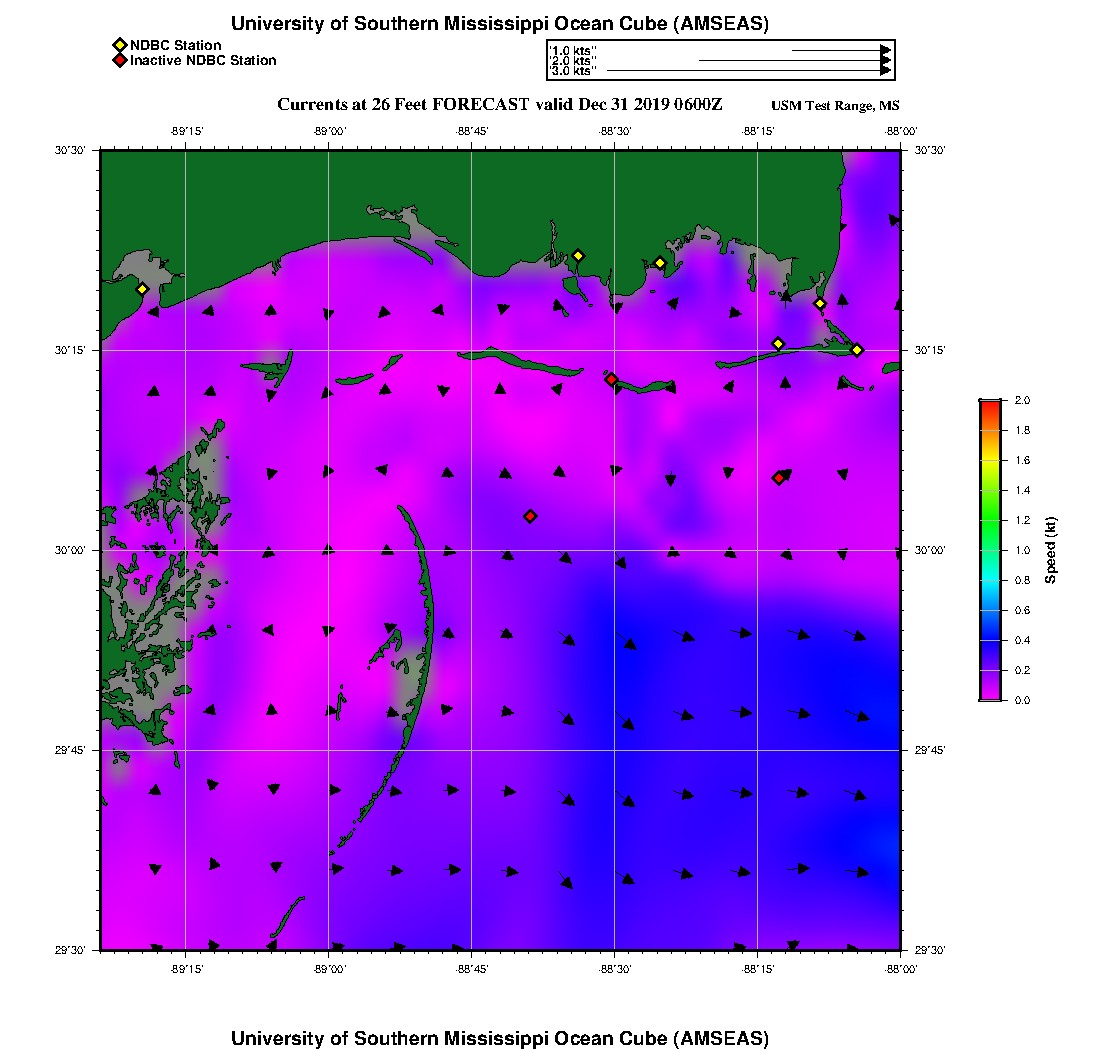Select red inactive station on the barrier island
This screenshot has width=1100, height=1050.
[611, 379]
